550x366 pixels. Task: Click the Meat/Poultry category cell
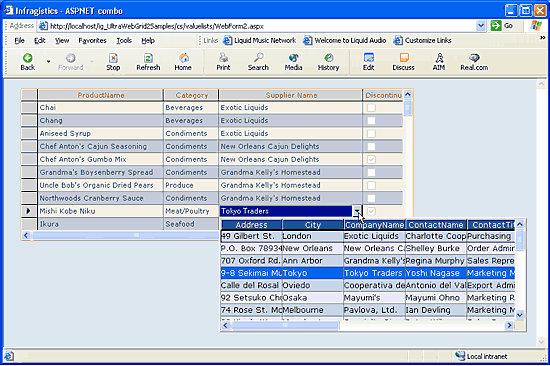click(191, 211)
